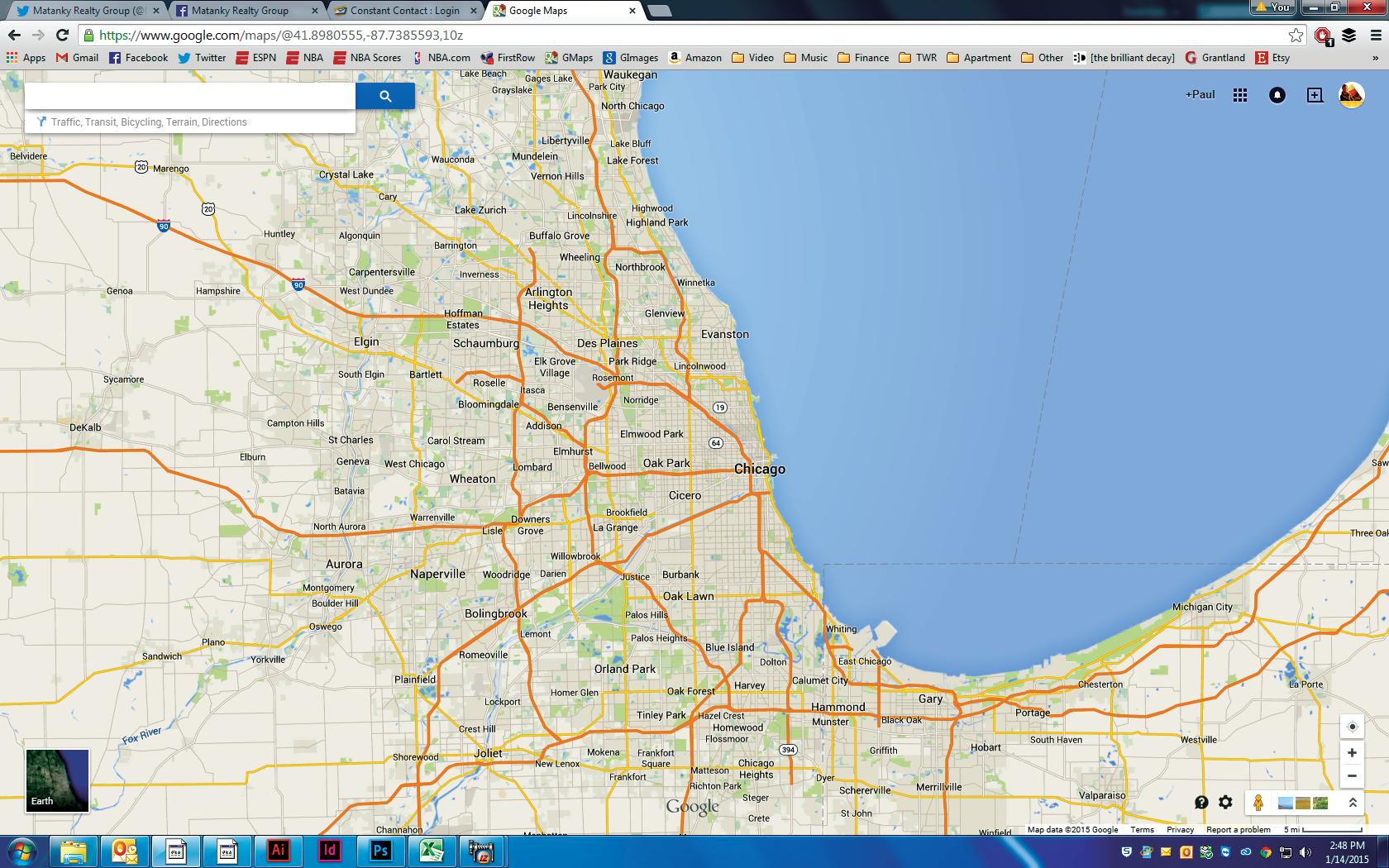1389x868 pixels.
Task: Launch Adobe Illustrator from the taskbar
Action: coord(279,851)
